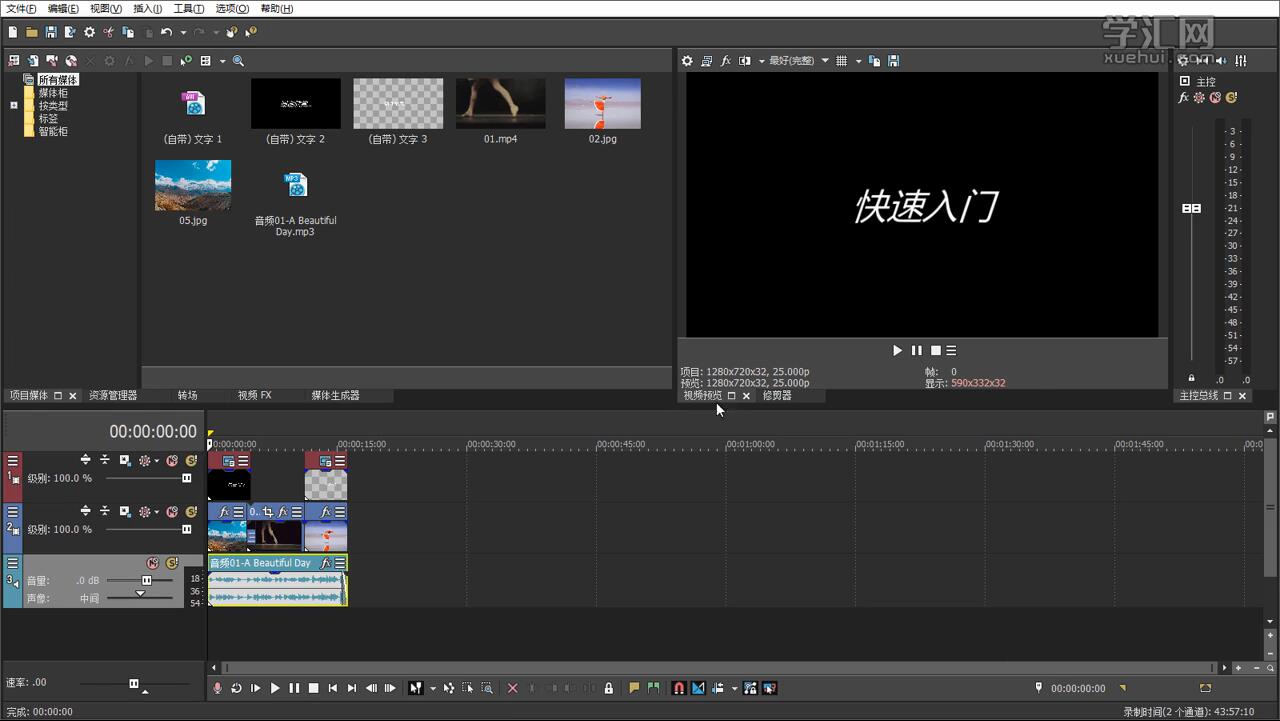Expand the 按类型 tree folder
The width and height of the screenshot is (1280, 721).
(14, 105)
